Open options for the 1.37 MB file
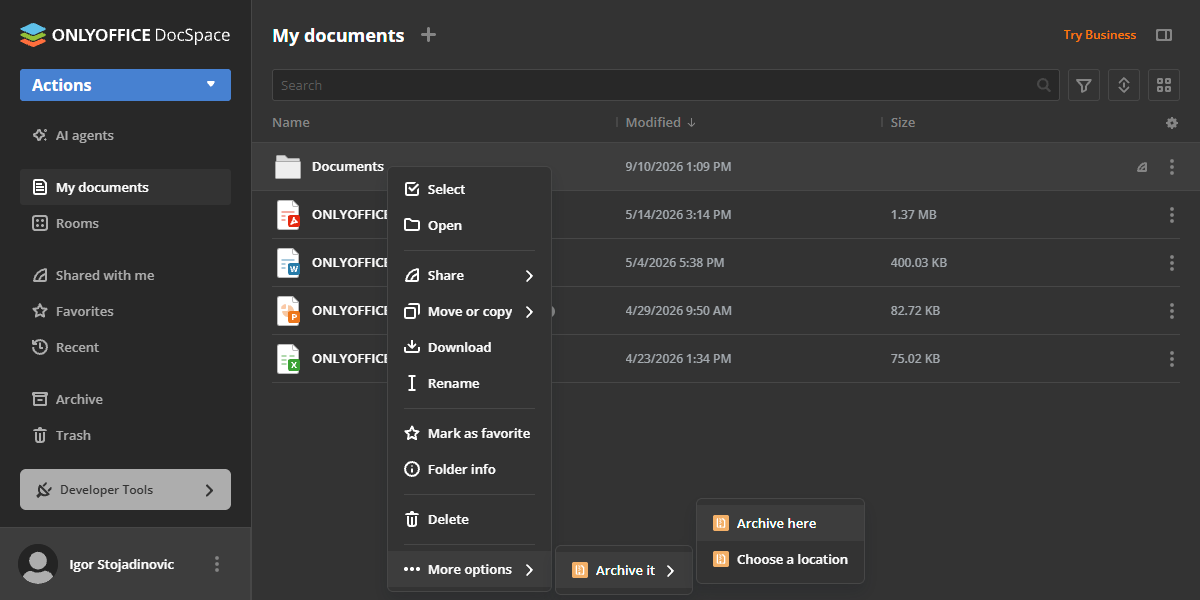Screen dimensions: 1200x600 click(x=1172, y=215)
